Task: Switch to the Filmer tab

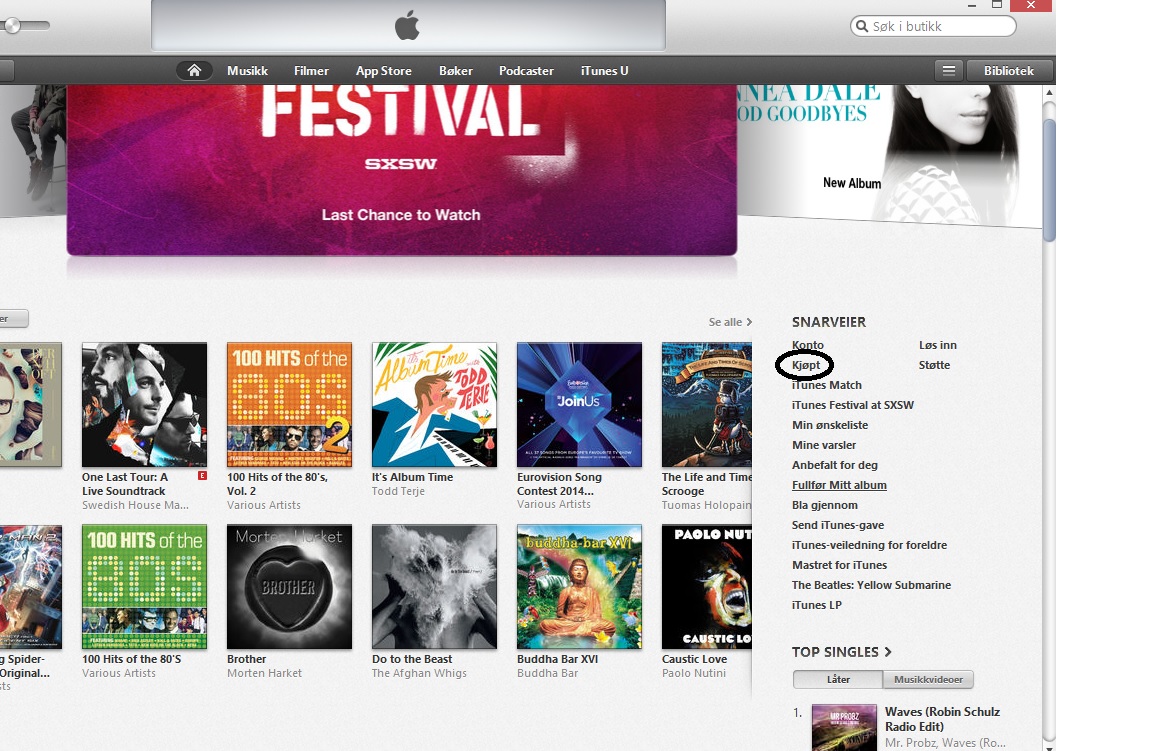Action: click(311, 71)
